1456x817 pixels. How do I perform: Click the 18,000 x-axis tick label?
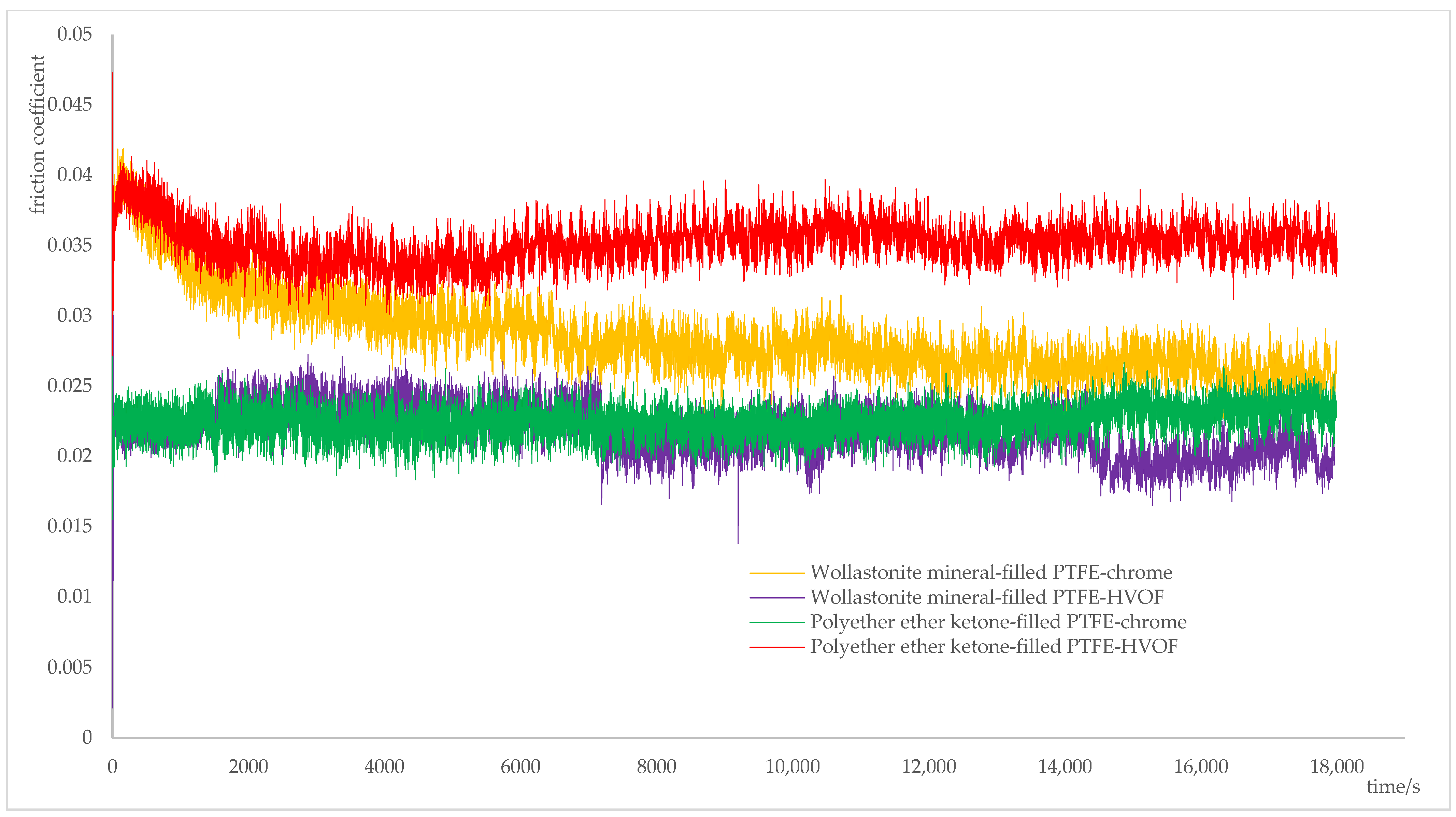pyautogui.click(x=1337, y=767)
